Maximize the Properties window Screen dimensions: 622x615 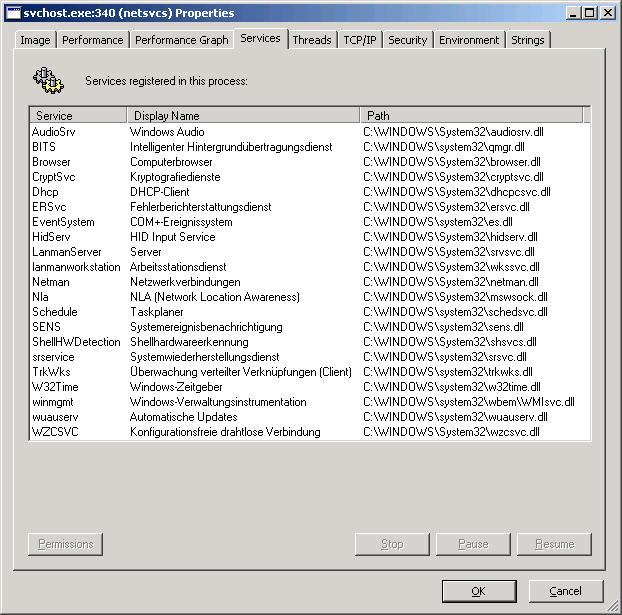click(x=589, y=13)
